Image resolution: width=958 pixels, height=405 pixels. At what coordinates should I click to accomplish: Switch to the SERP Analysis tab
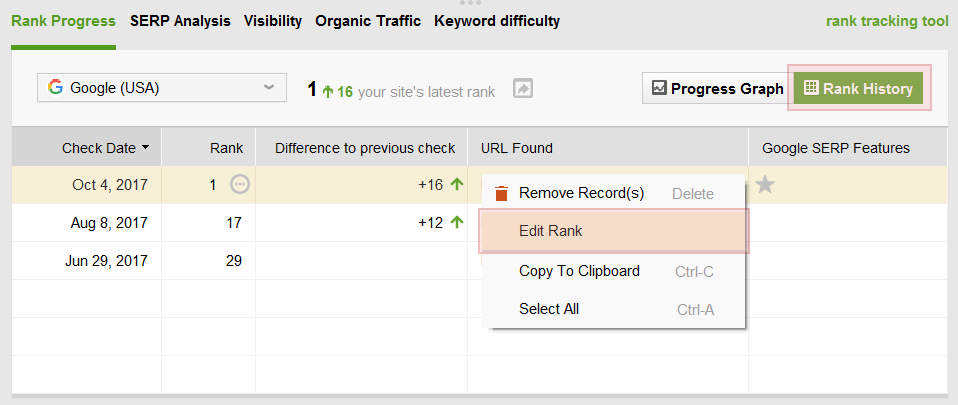[x=180, y=21]
